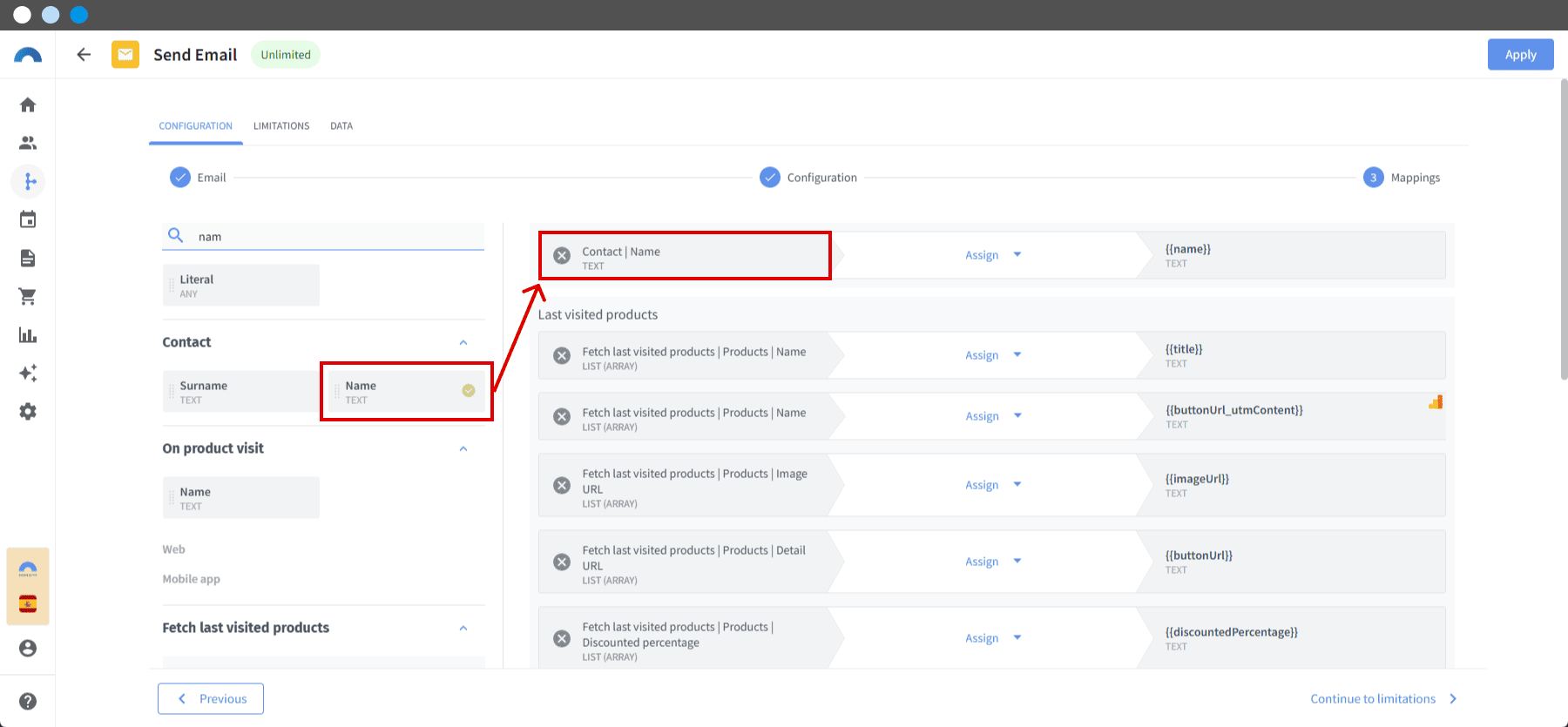Open the AI sparkles icon in sidebar

click(28, 373)
